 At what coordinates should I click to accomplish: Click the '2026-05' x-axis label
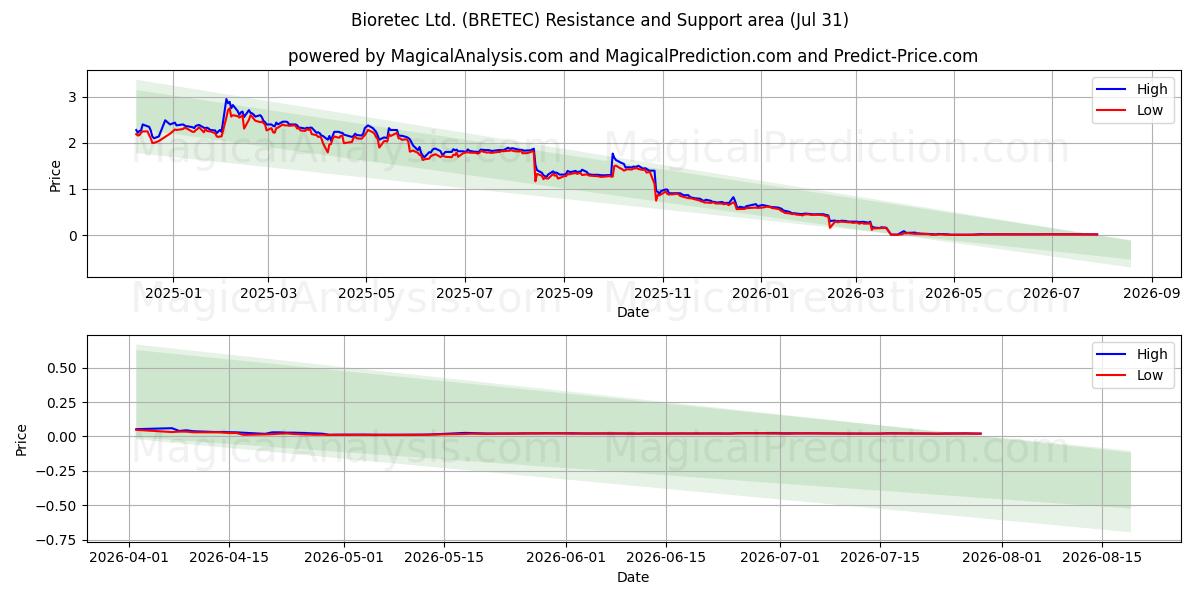954,294
